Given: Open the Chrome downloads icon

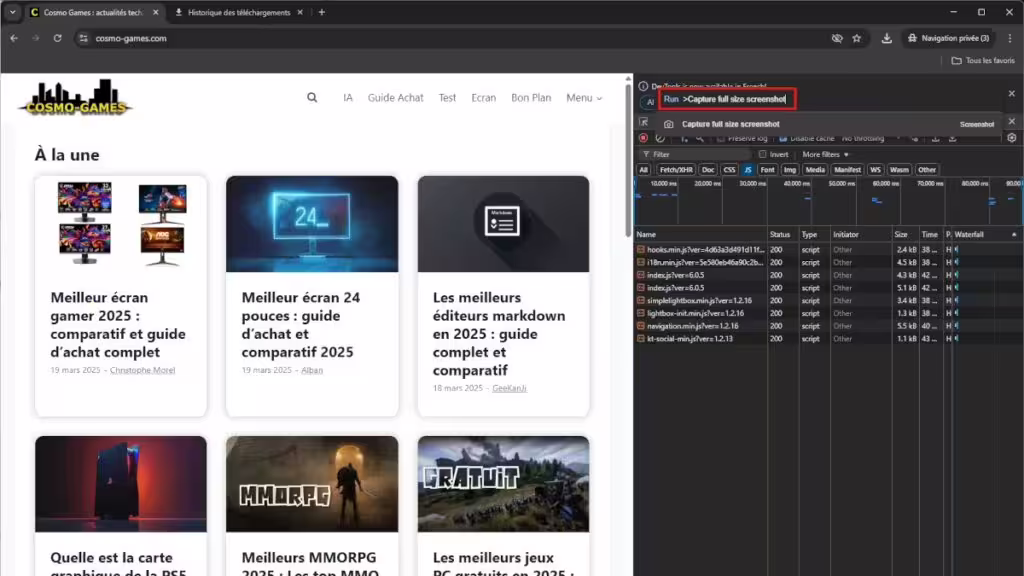Looking at the screenshot, I should (x=886, y=39).
